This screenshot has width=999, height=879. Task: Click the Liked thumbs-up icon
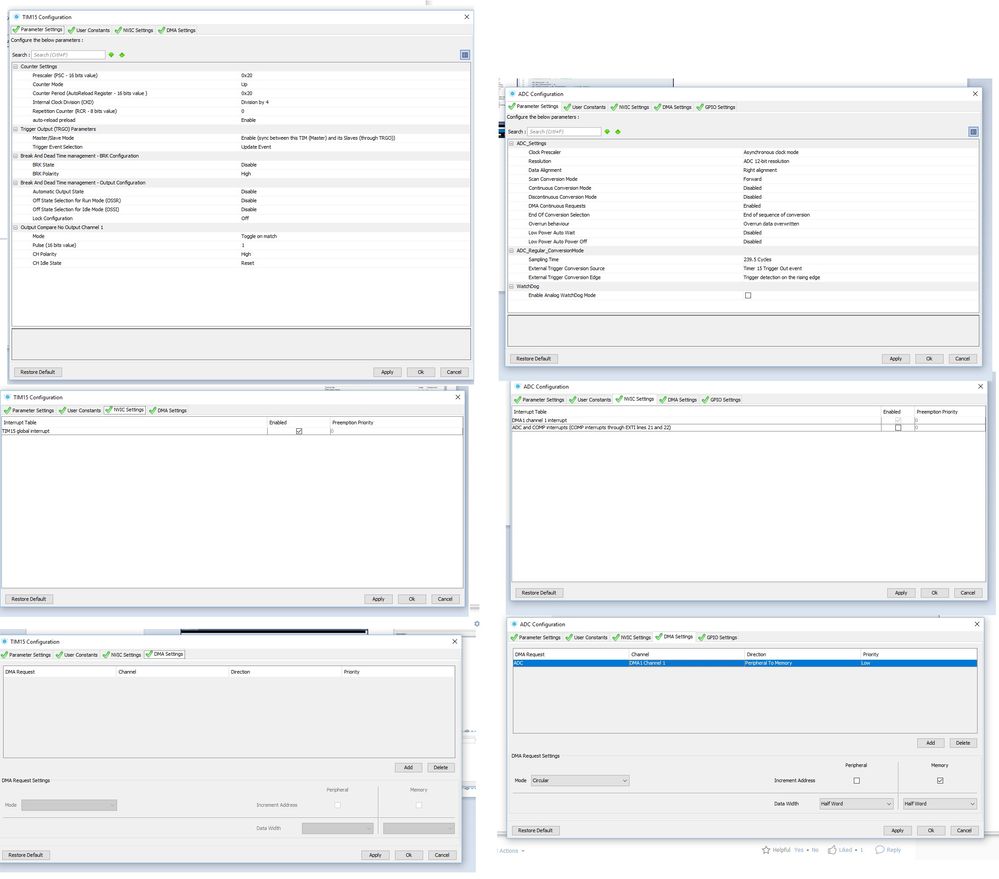[x=832, y=850]
